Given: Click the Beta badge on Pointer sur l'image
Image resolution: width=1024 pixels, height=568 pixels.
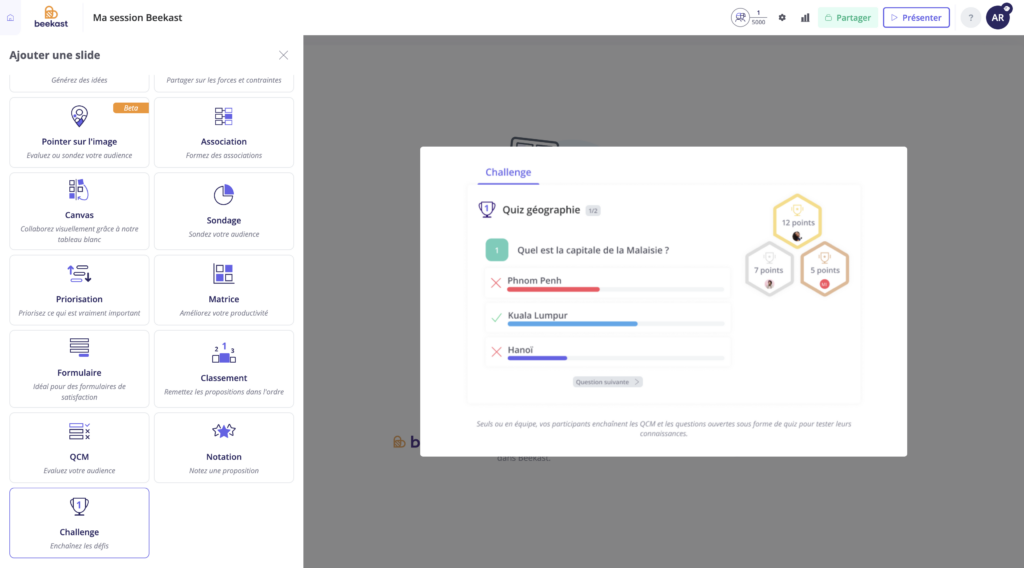Looking at the screenshot, I should (131, 108).
